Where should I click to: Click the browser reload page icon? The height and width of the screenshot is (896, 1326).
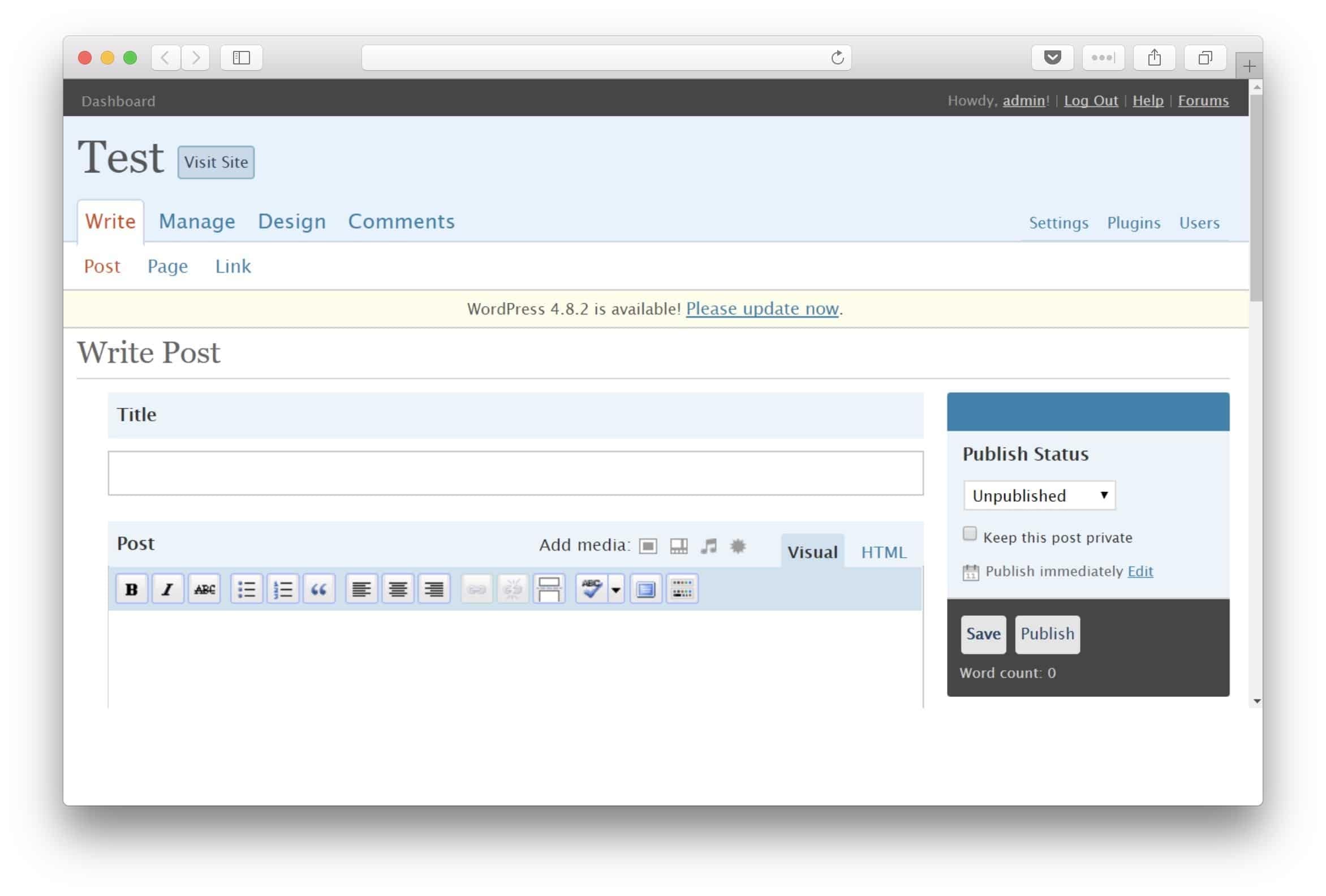click(x=837, y=58)
